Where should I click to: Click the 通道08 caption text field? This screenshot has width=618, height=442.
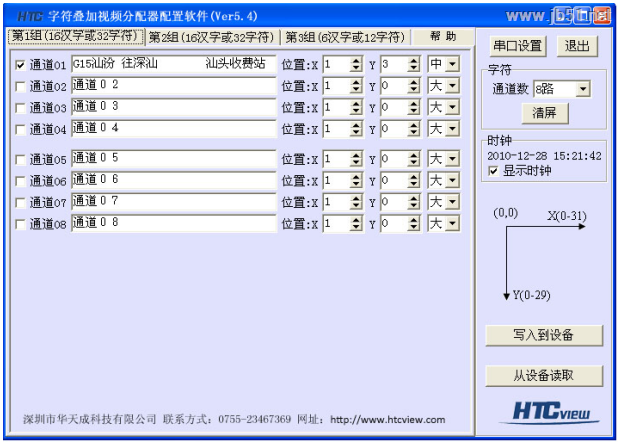pyautogui.click(x=174, y=224)
